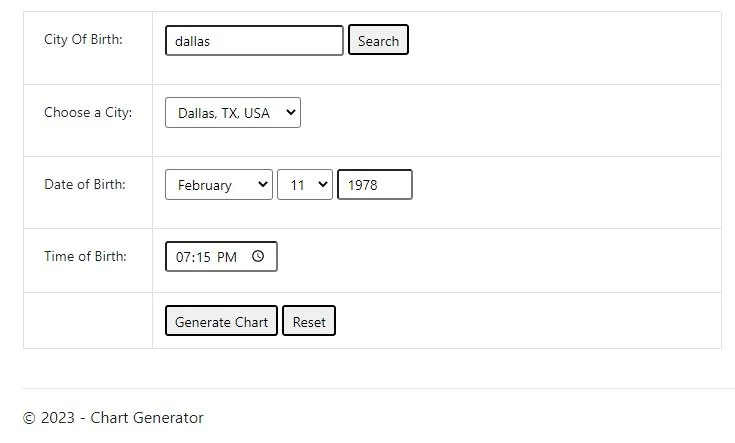735x443 pixels.
Task: Click the Time of Birth label
Action: (x=85, y=256)
